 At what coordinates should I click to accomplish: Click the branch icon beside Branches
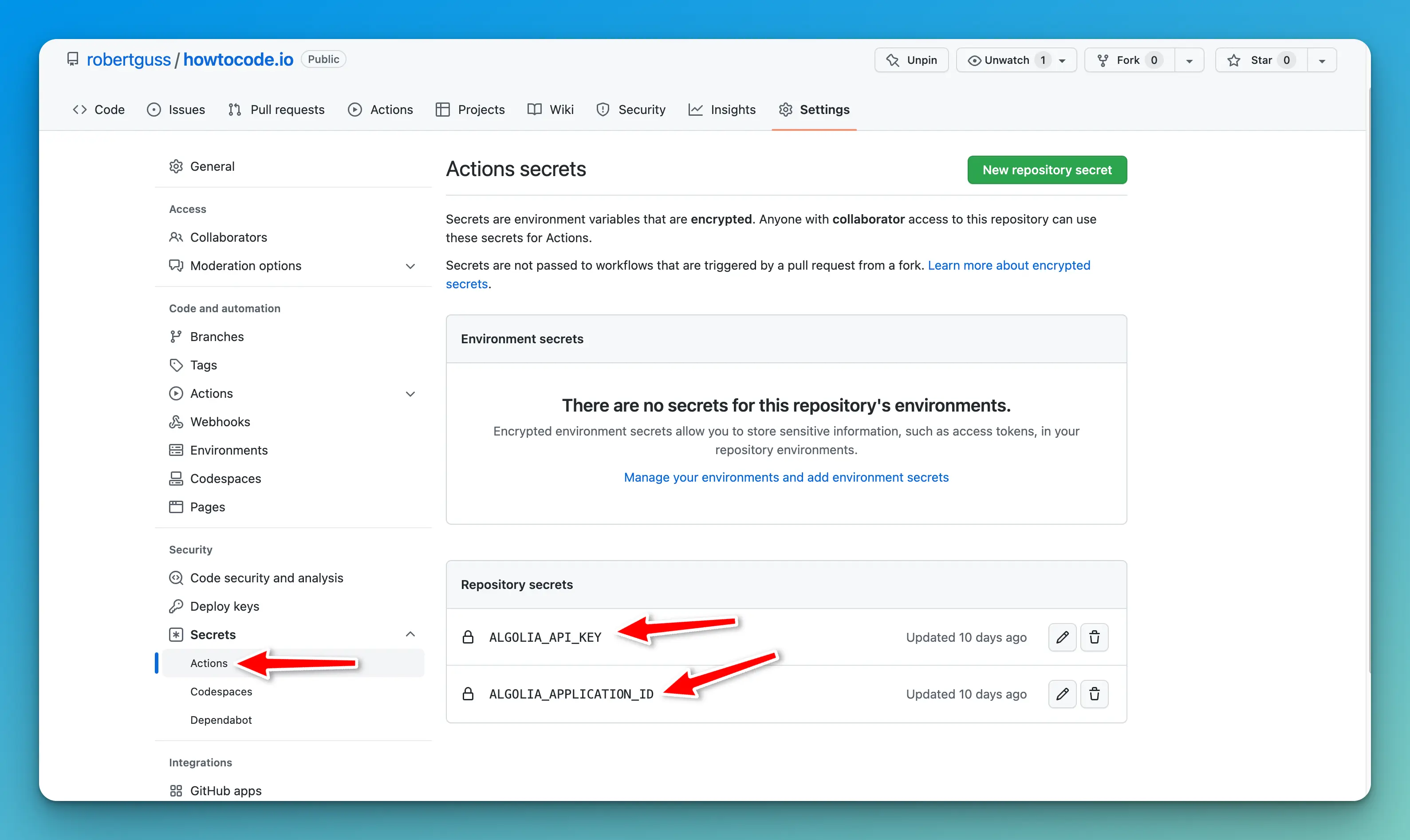coord(176,337)
